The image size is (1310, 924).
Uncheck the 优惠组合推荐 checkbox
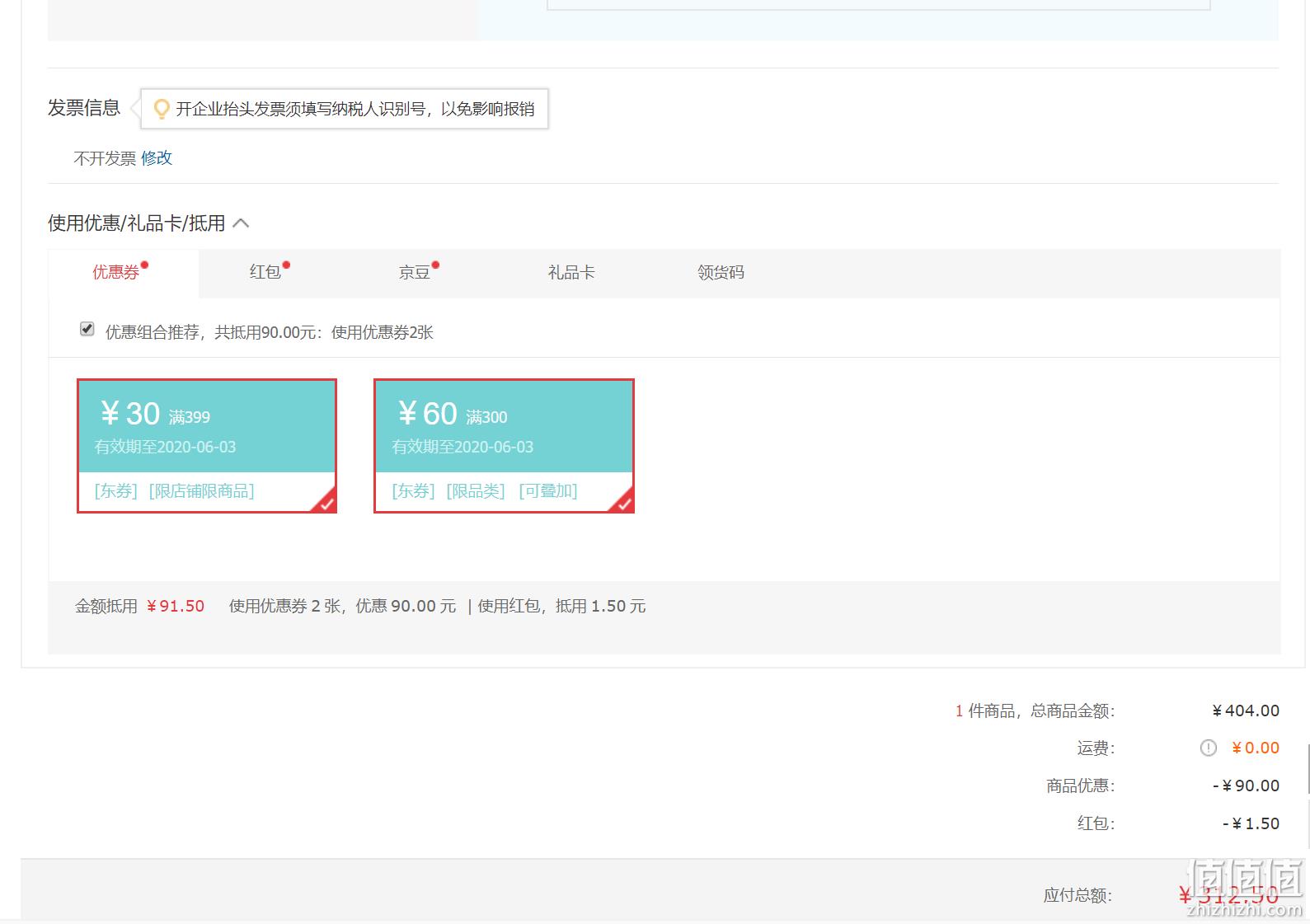[x=87, y=329]
